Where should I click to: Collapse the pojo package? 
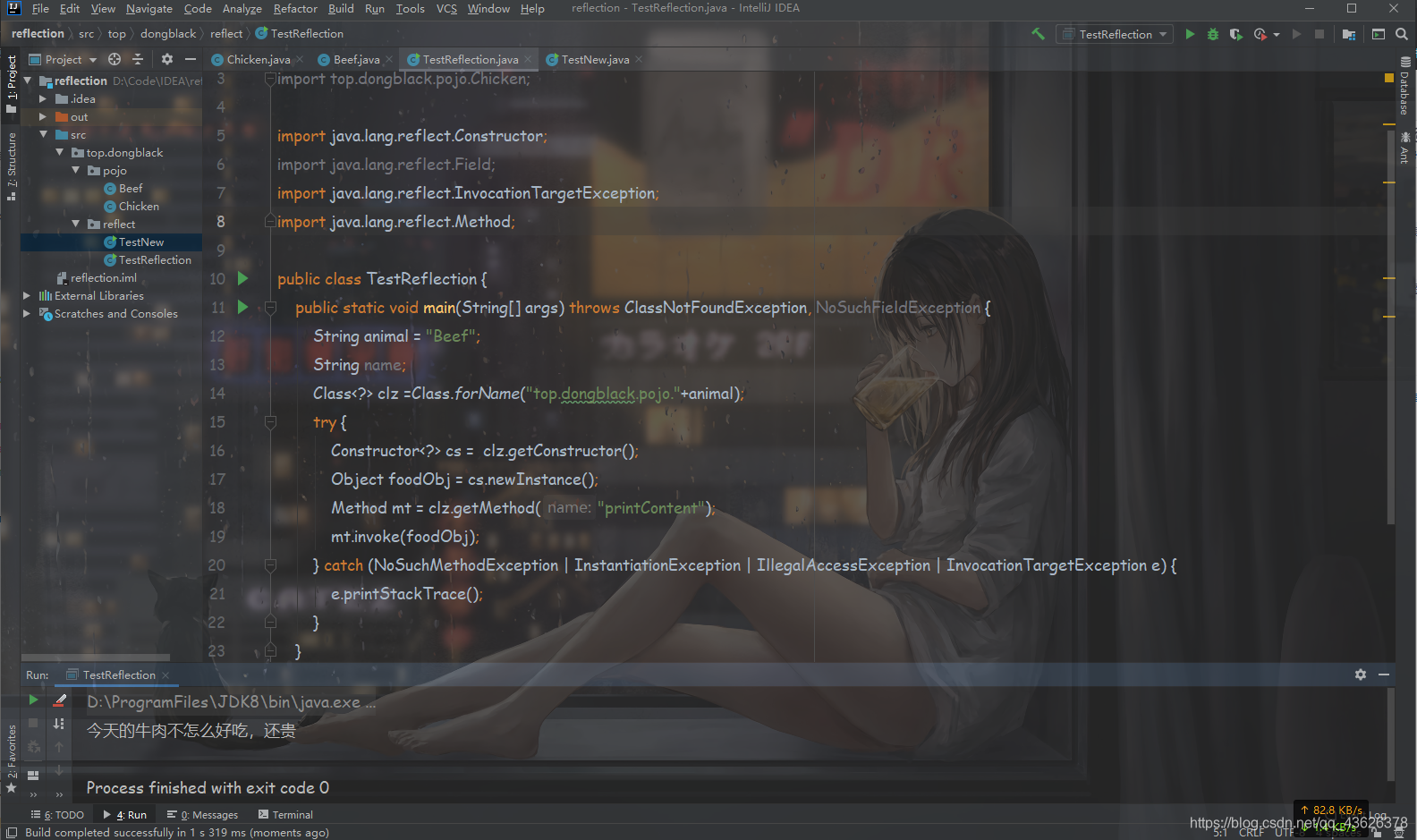click(x=76, y=170)
